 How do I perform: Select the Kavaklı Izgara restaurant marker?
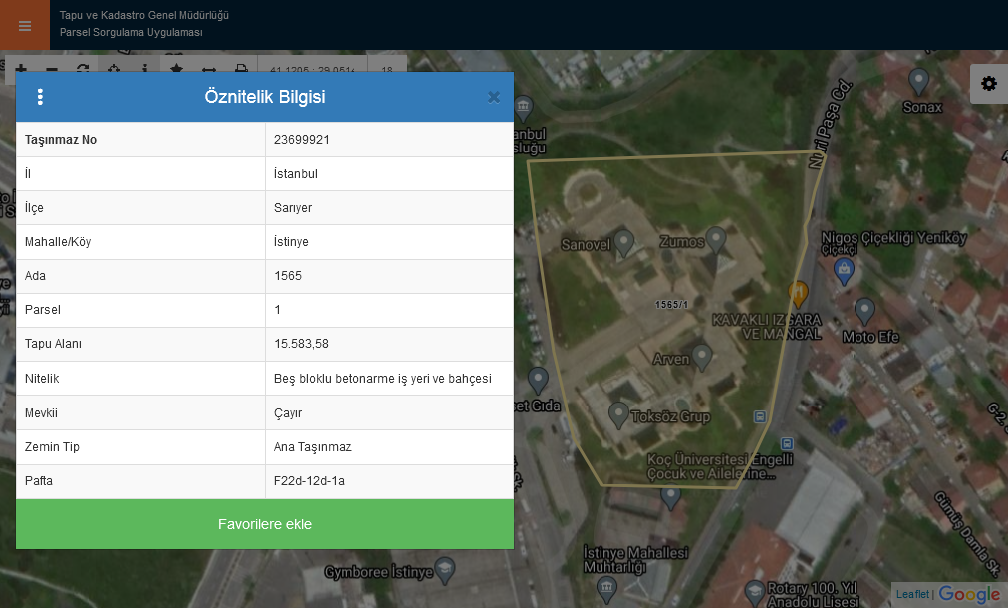point(798,294)
